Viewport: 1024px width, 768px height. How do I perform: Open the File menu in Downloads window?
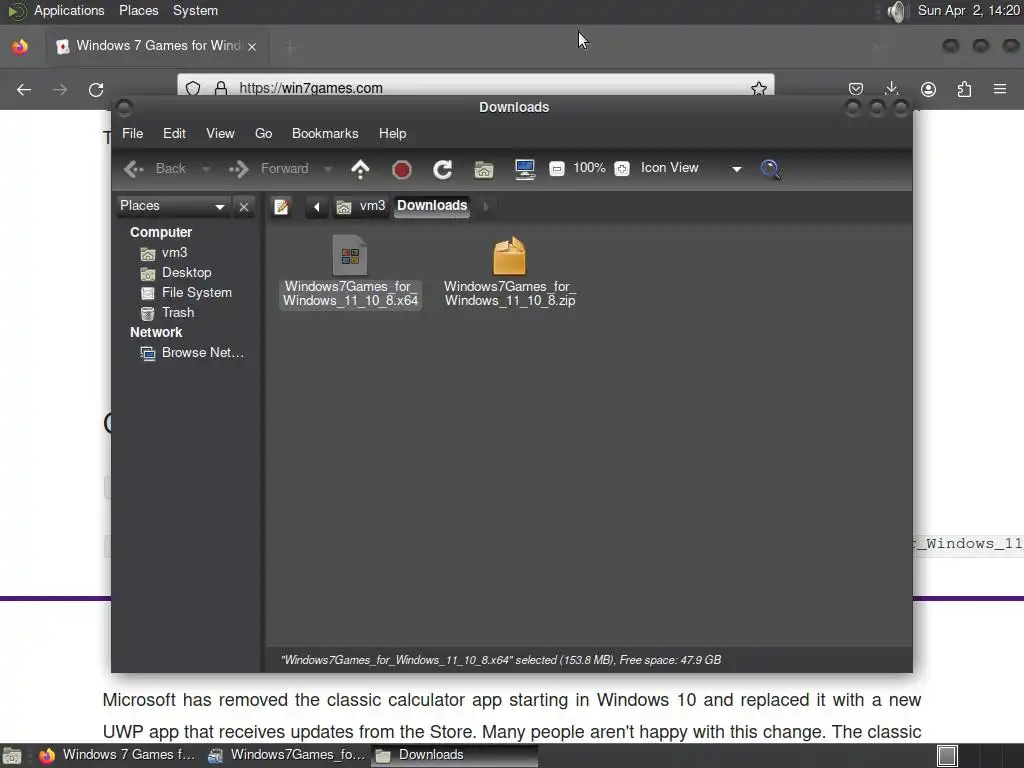click(132, 133)
